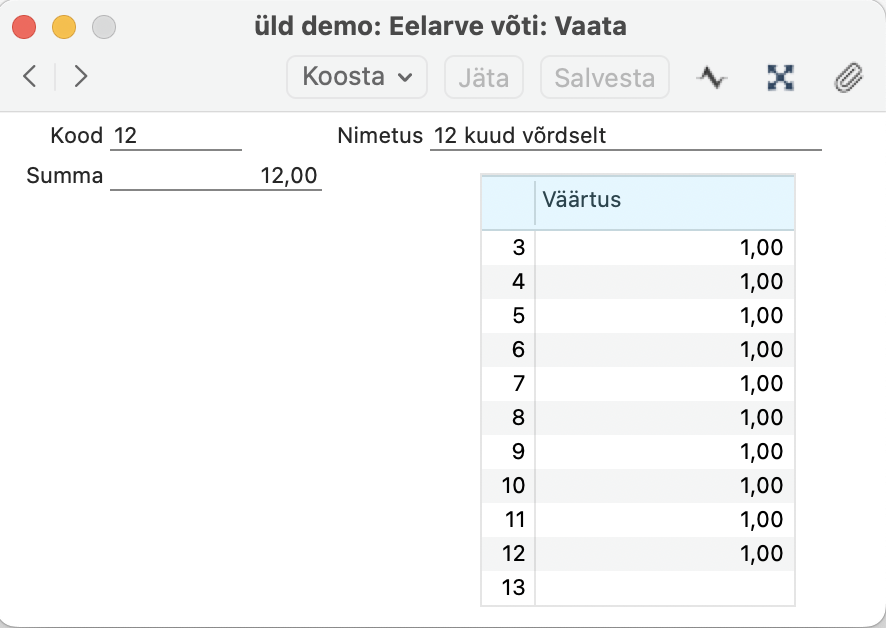This screenshot has width=886, height=628.
Task: Click row number 10 in the table
Action: pos(508,486)
